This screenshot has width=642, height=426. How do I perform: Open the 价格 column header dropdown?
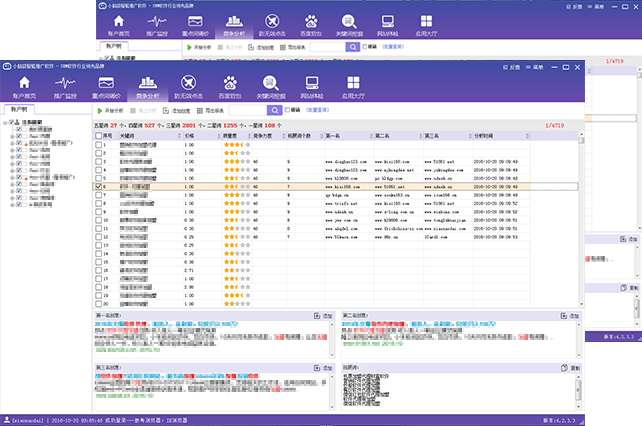(217, 135)
